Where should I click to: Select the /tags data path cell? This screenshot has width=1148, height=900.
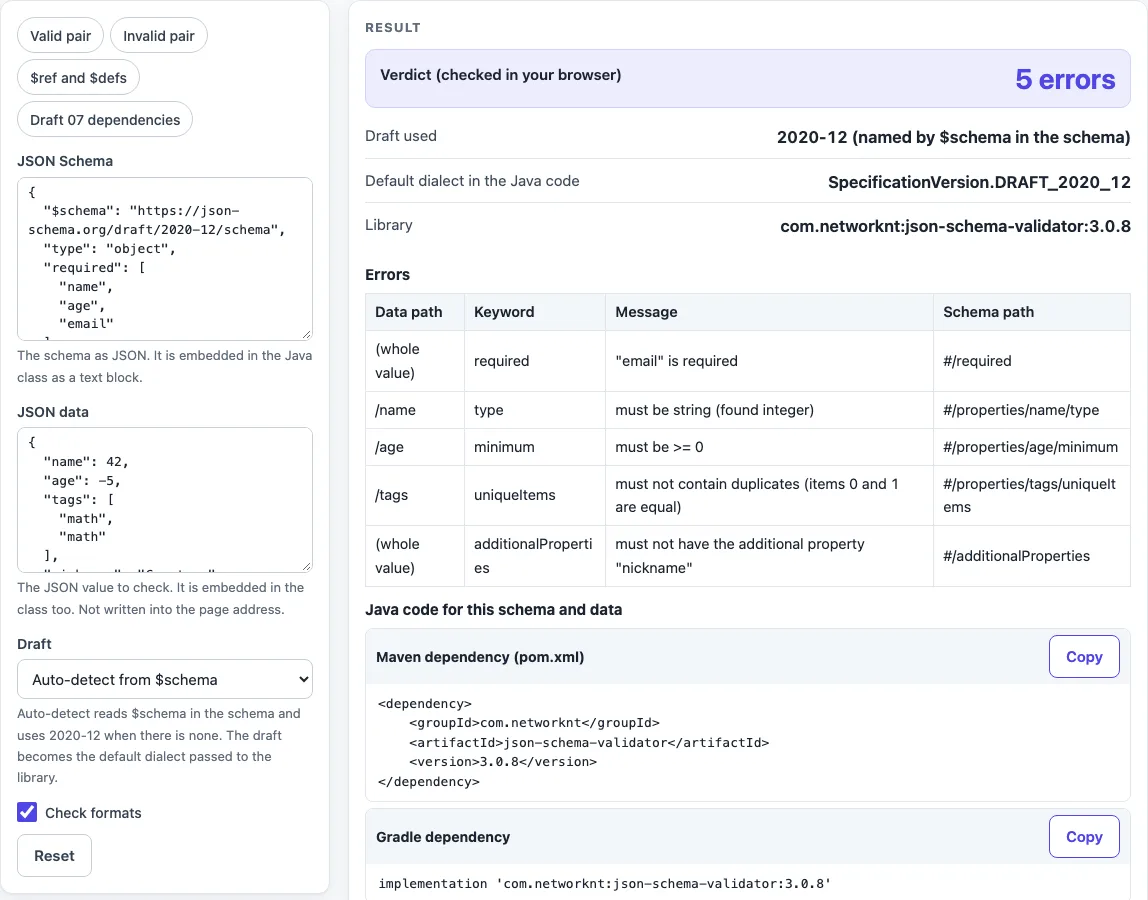(415, 495)
